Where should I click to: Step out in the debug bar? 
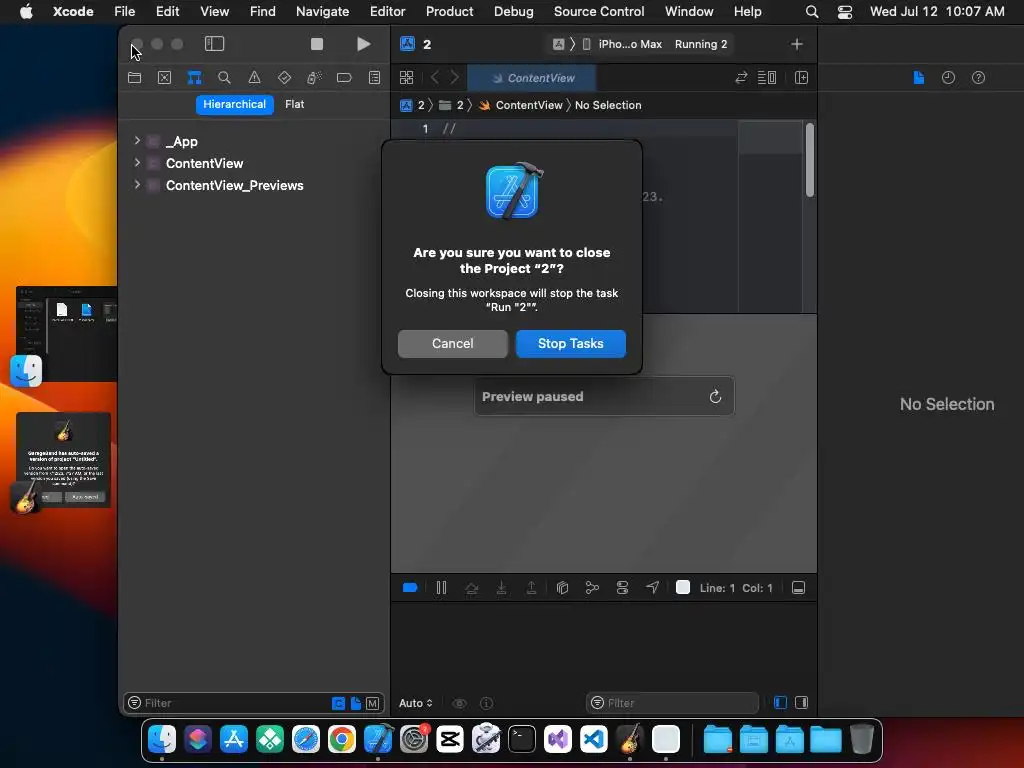(x=532, y=588)
